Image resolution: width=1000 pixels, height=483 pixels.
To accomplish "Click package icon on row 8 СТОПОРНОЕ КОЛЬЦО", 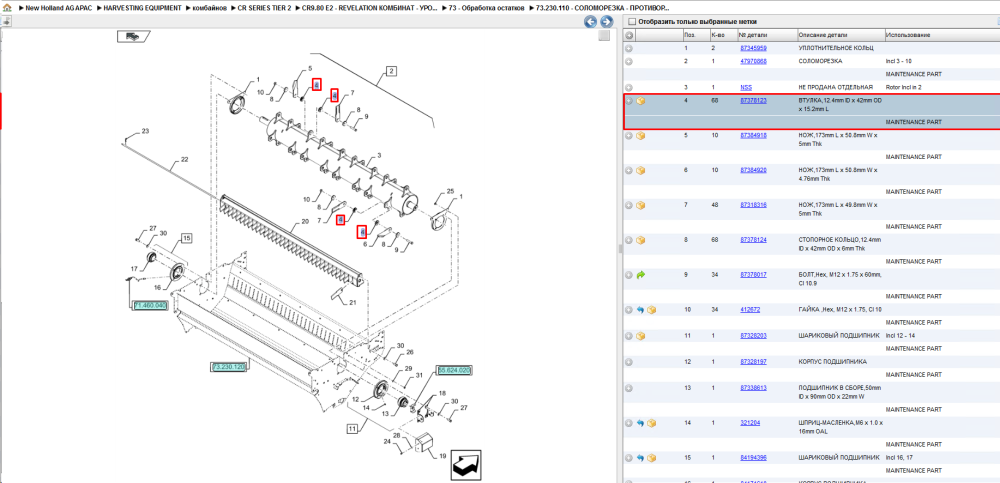I will (641, 240).
